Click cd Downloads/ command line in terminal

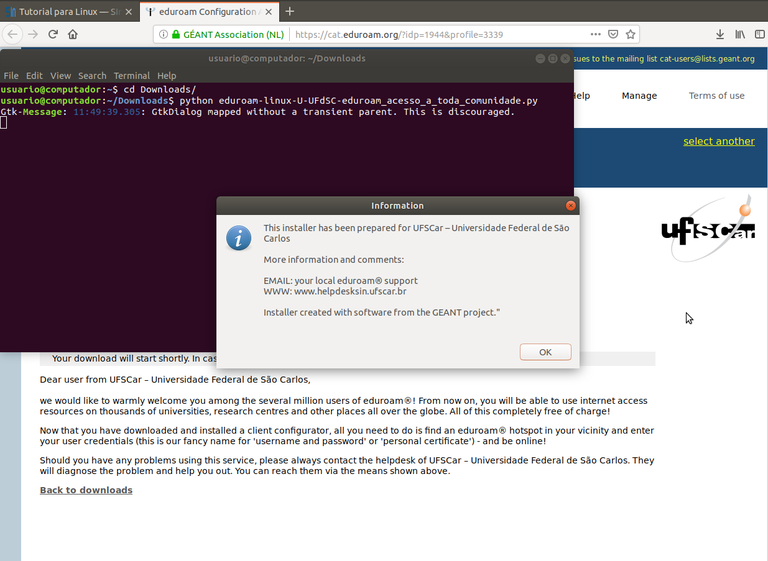click(x=160, y=90)
